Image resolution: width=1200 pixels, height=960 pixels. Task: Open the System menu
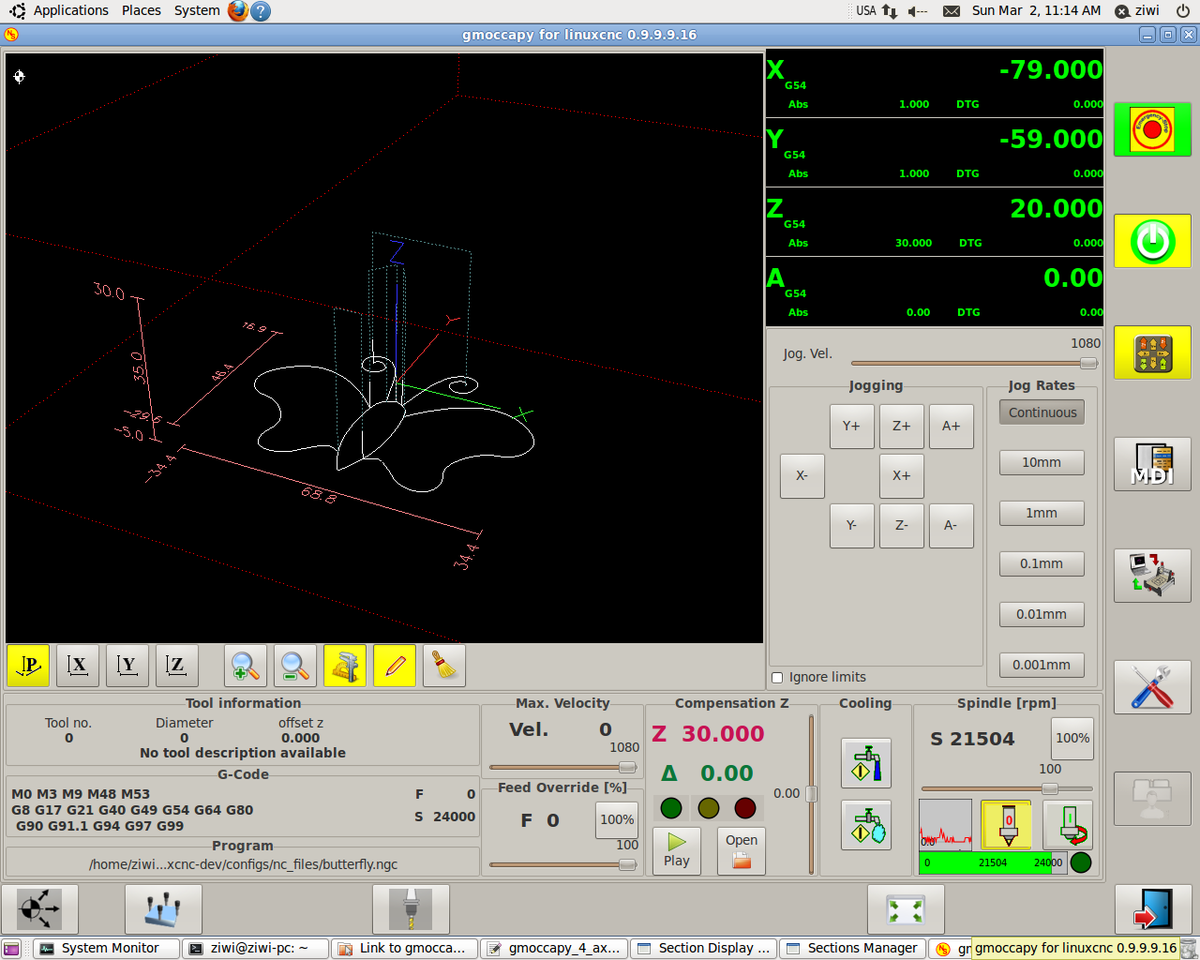pyautogui.click(x=197, y=10)
